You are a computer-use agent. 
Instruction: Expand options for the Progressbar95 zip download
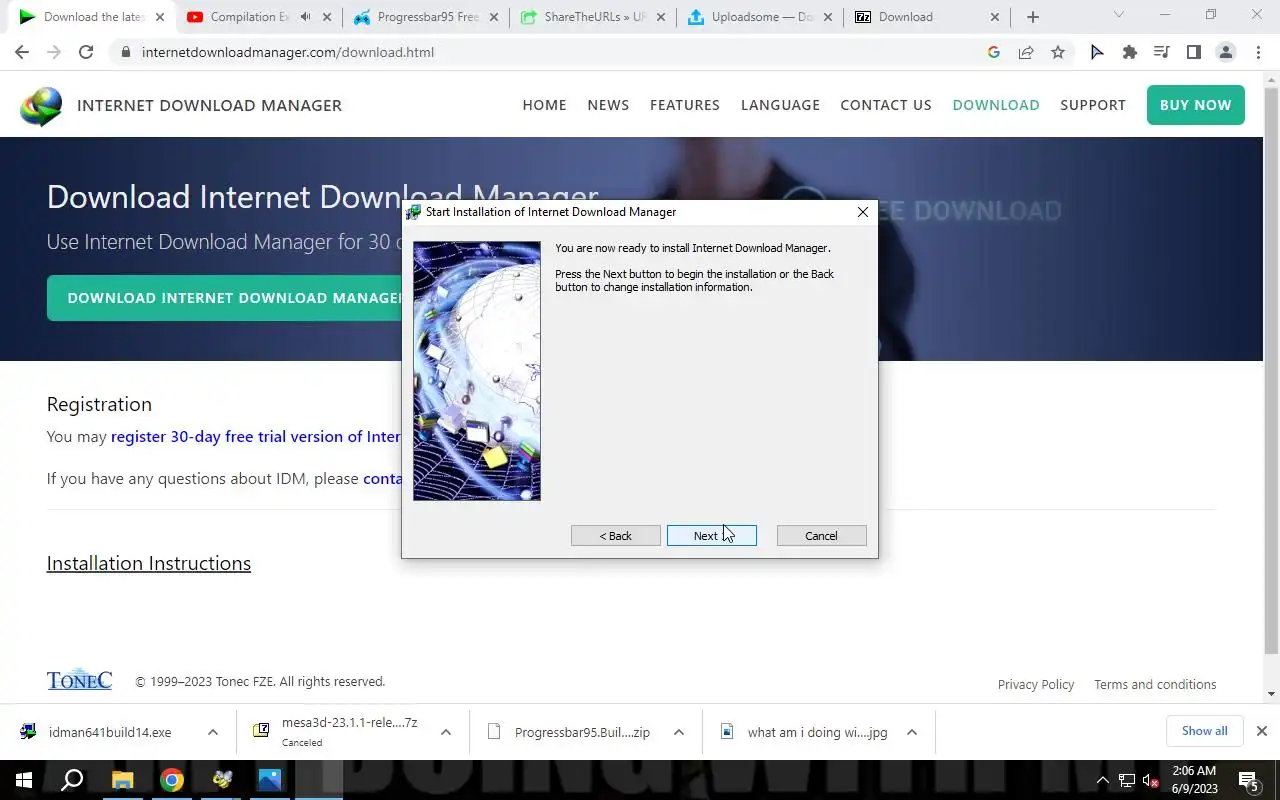click(x=679, y=732)
